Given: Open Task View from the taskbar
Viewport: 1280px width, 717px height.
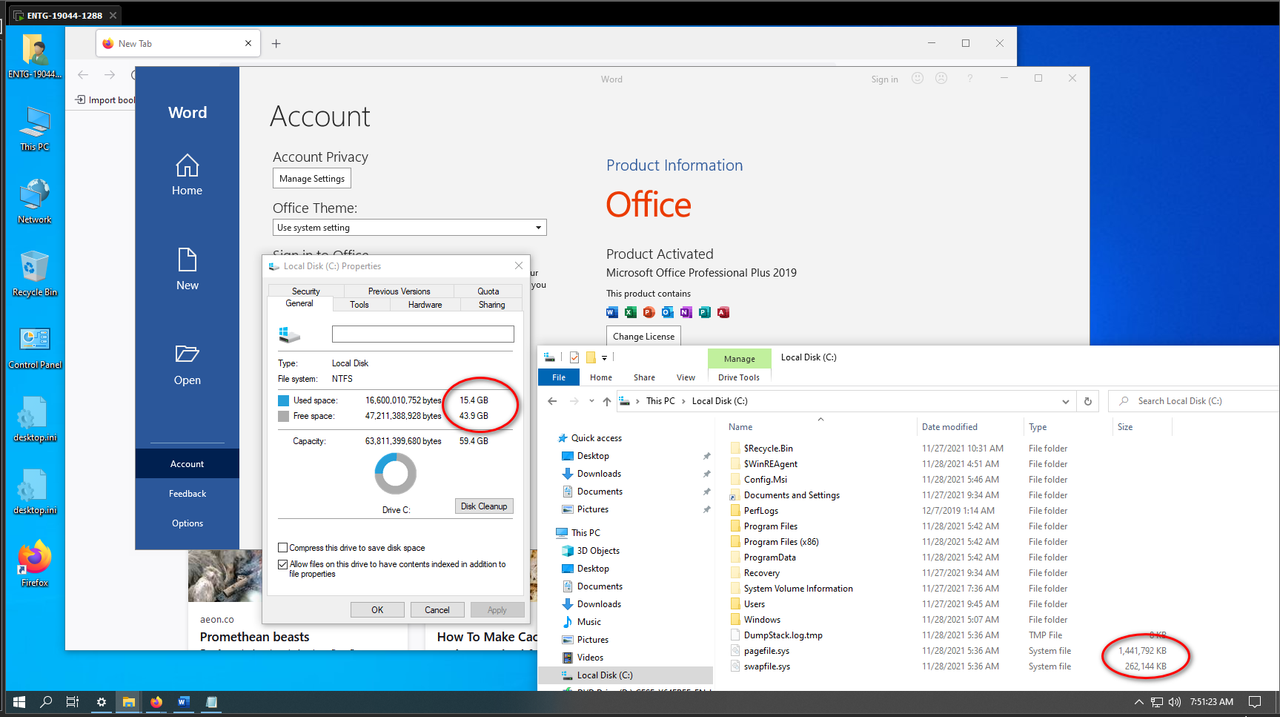Looking at the screenshot, I should coord(72,703).
